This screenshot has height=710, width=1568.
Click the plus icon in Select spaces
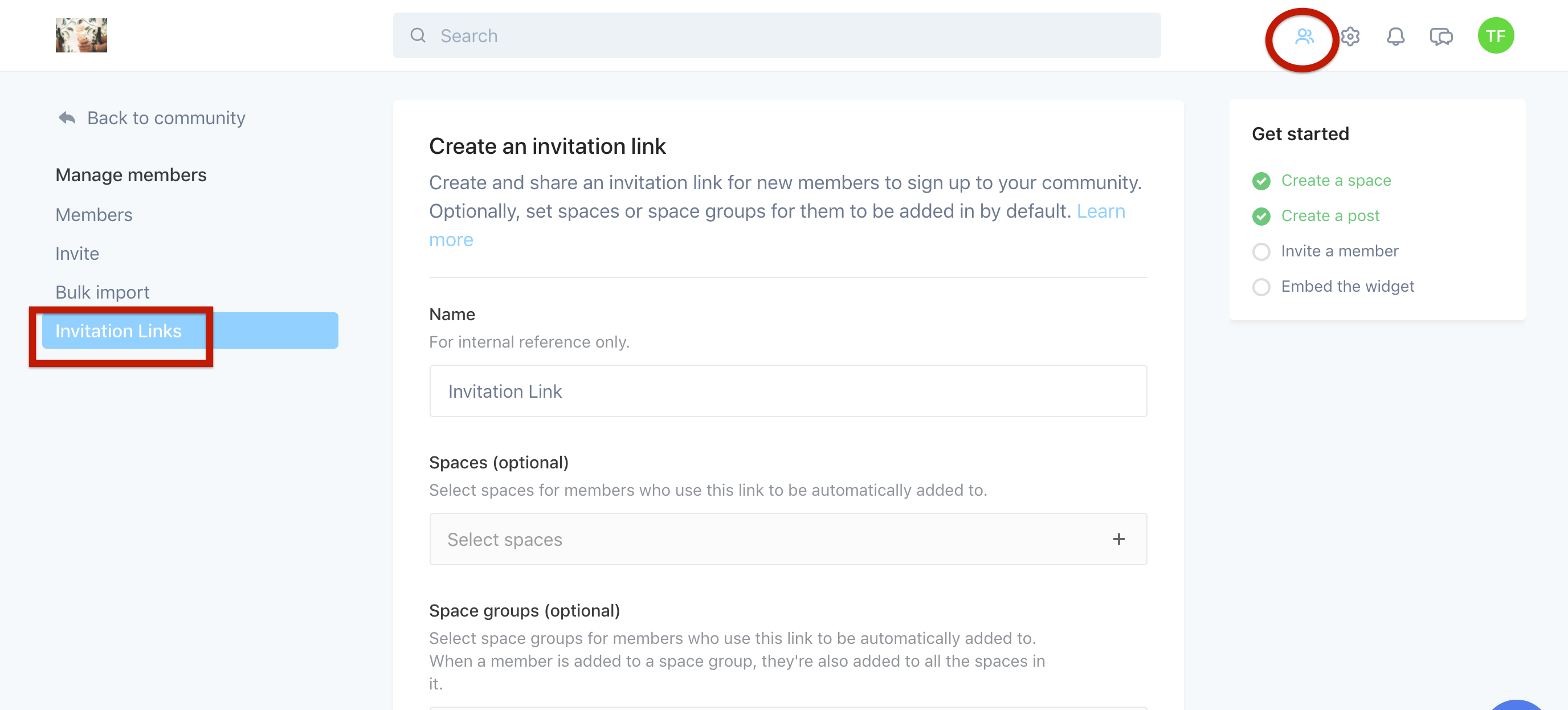(x=1118, y=539)
